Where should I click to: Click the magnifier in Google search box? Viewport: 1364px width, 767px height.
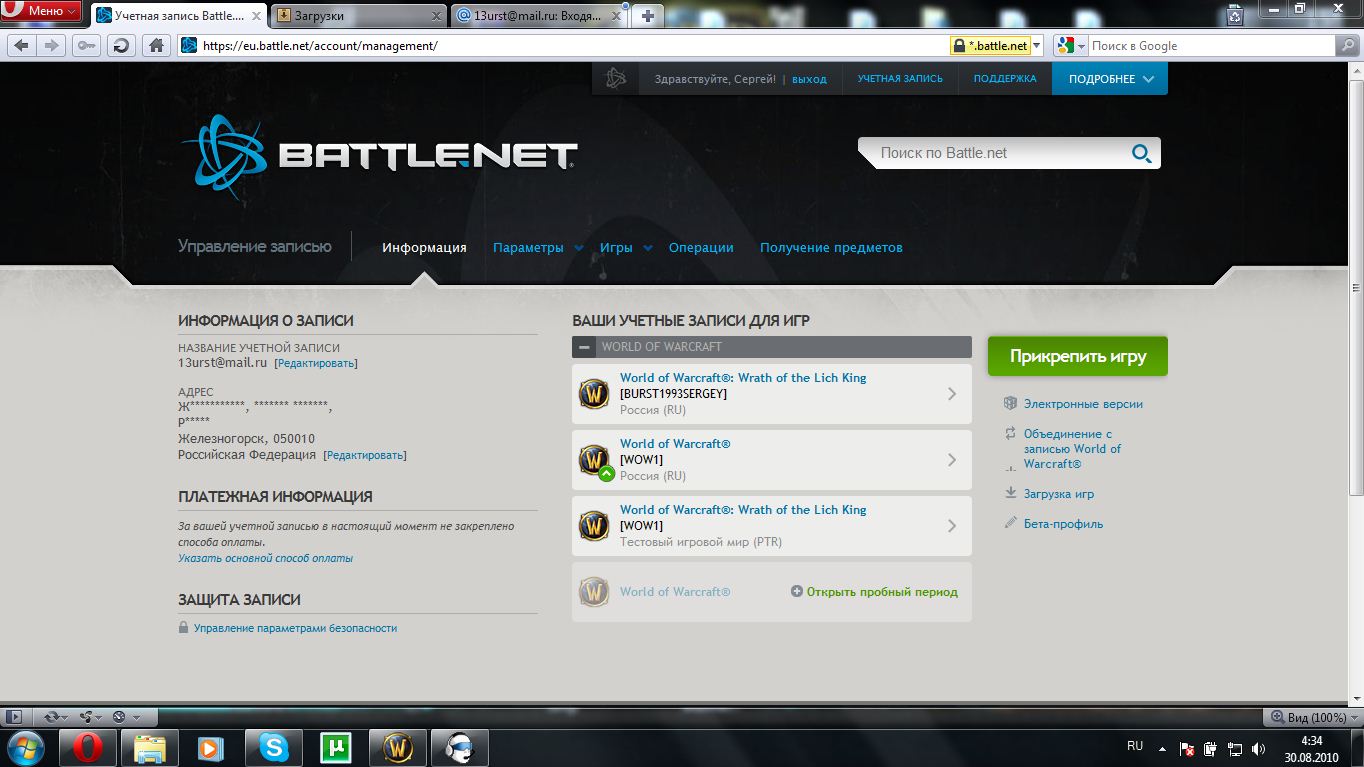pos(1346,45)
